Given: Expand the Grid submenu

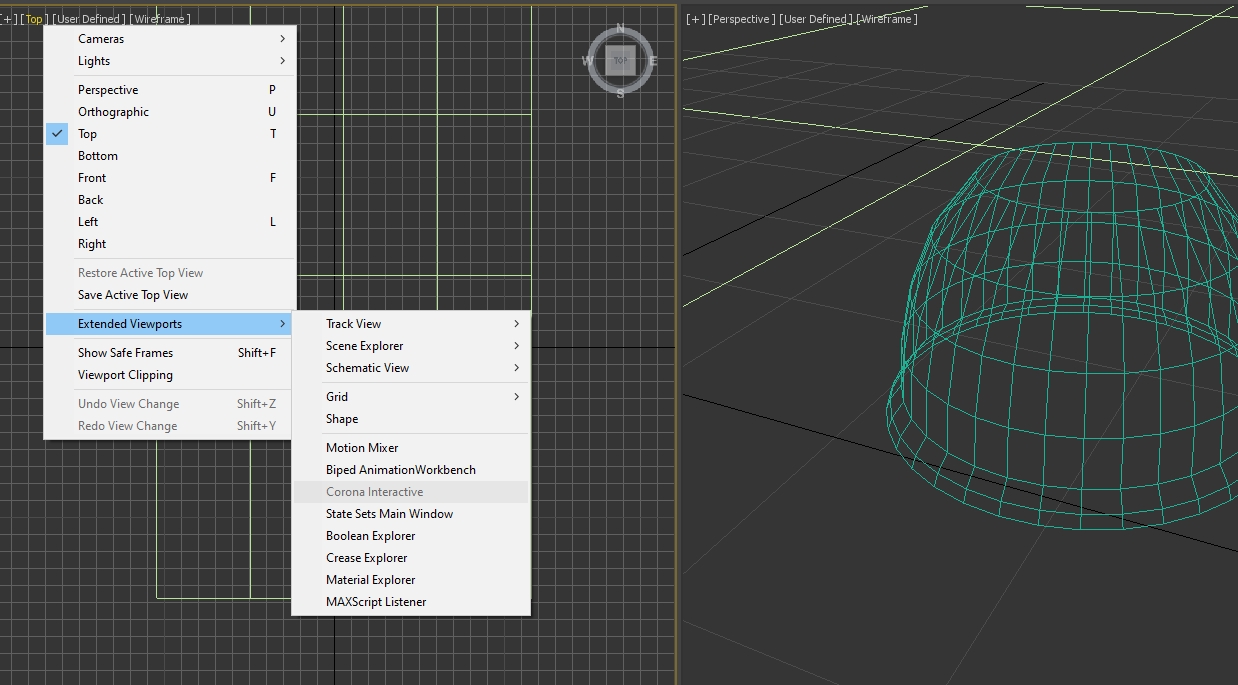Looking at the screenshot, I should (411, 397).
